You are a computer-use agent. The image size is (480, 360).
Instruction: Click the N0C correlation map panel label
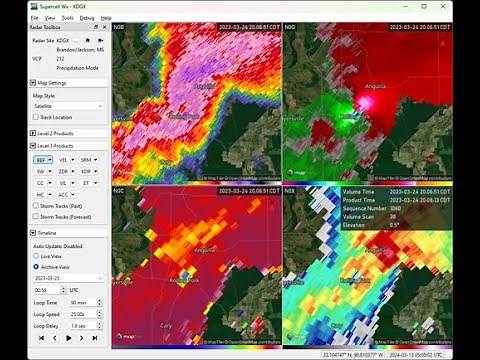pyautogui.click(x=118, y=191)
